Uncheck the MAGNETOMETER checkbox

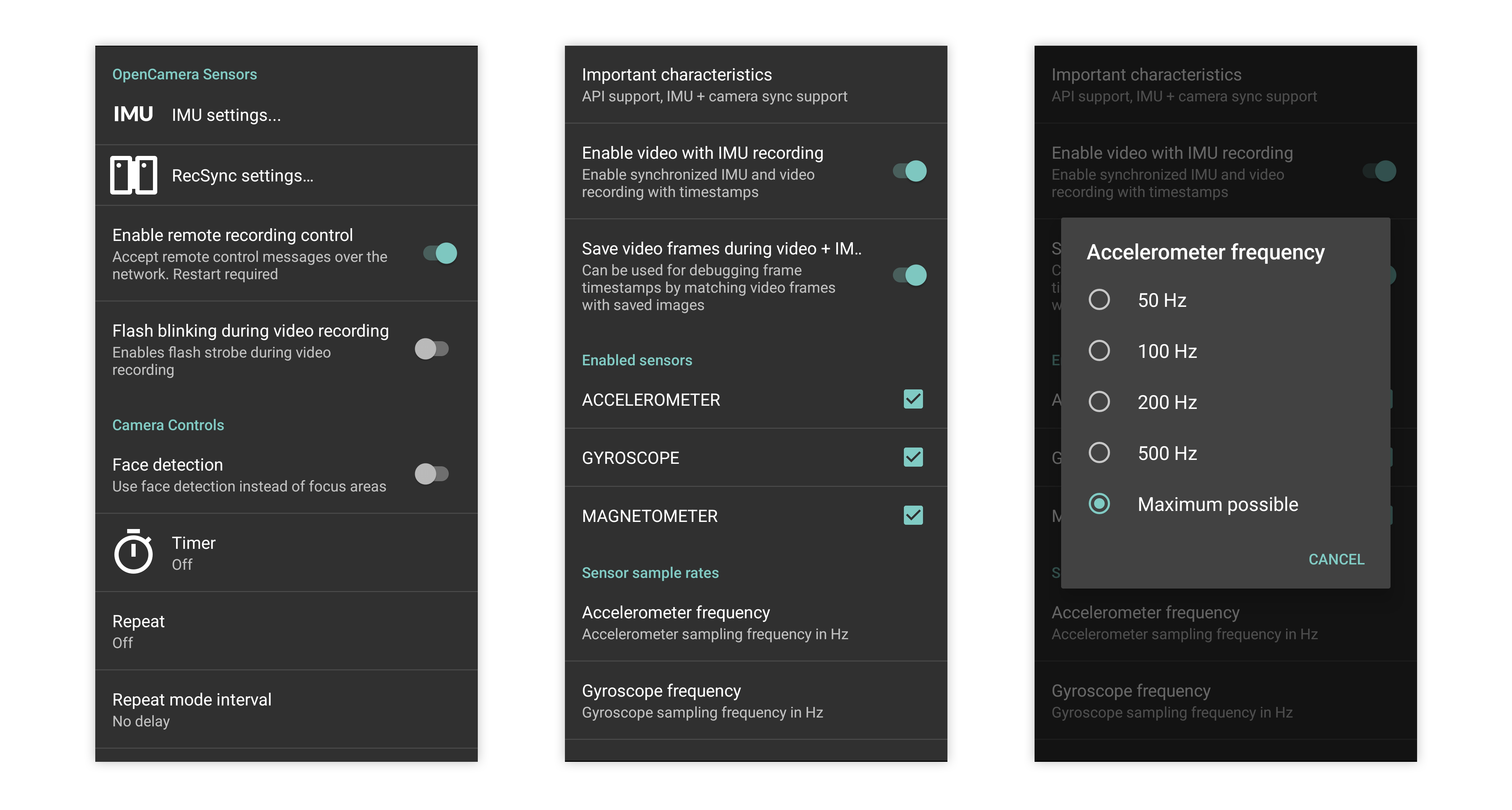tap(913, 515)
